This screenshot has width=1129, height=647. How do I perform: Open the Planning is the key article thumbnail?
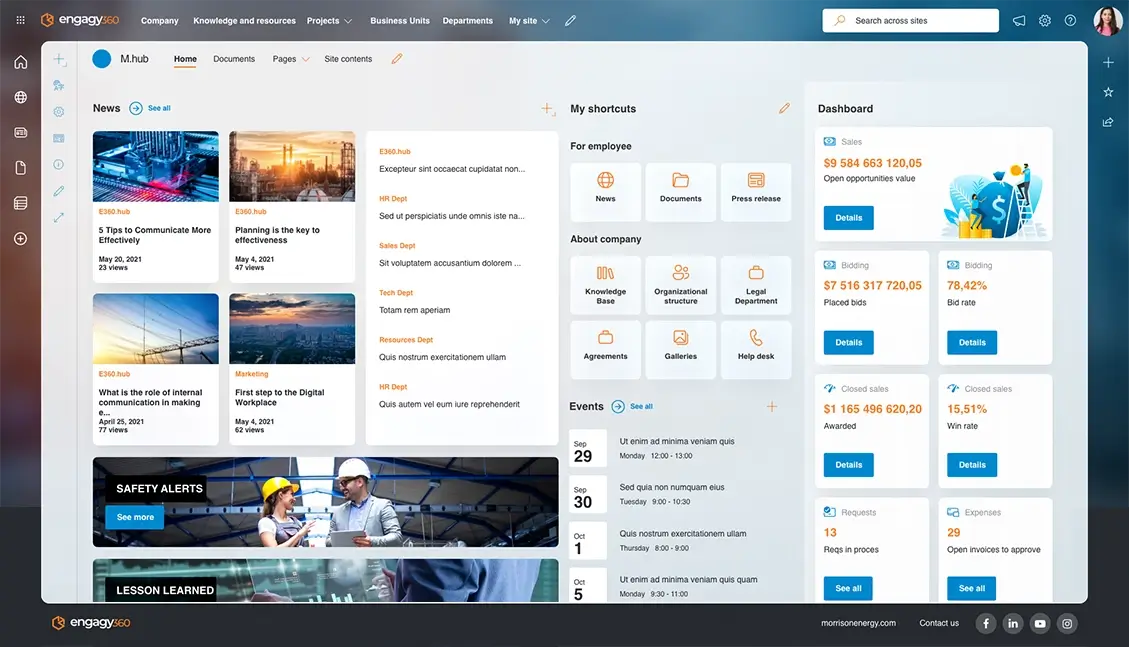click(x=292, y=166)
